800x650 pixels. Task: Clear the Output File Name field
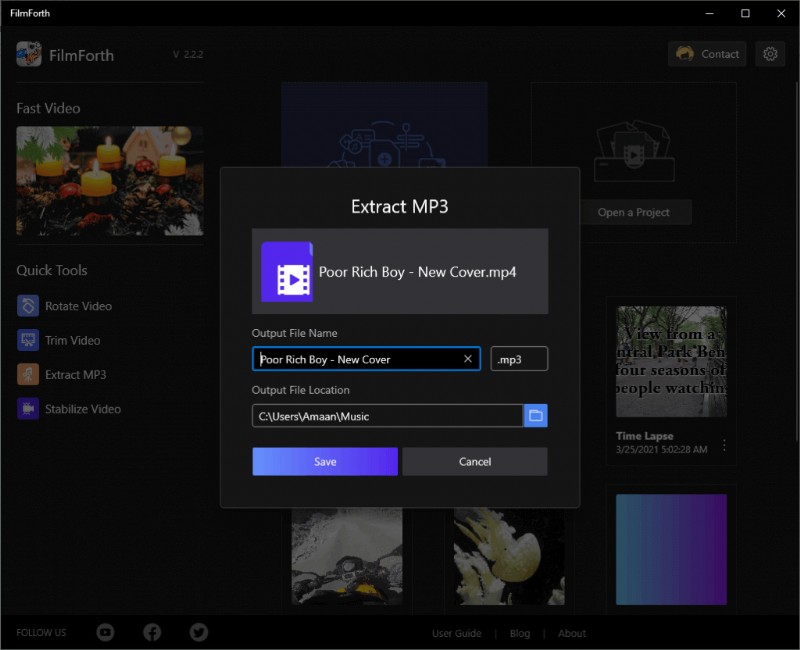tap(467, 358)
